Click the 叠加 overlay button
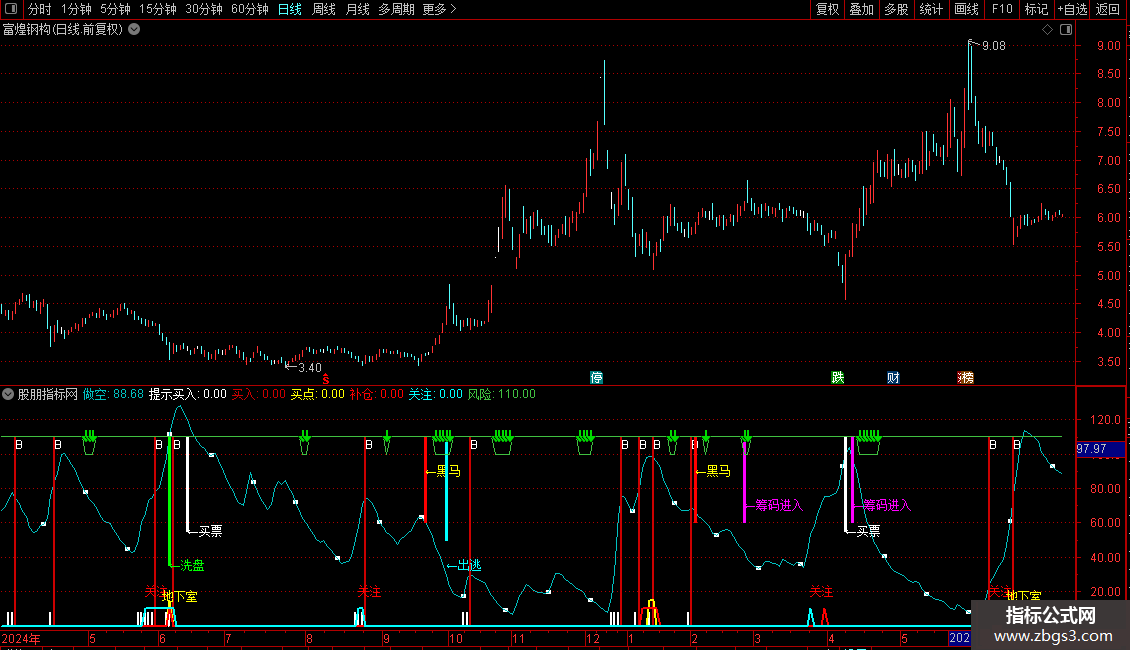Screen dimensions: 1130x650 862,9
